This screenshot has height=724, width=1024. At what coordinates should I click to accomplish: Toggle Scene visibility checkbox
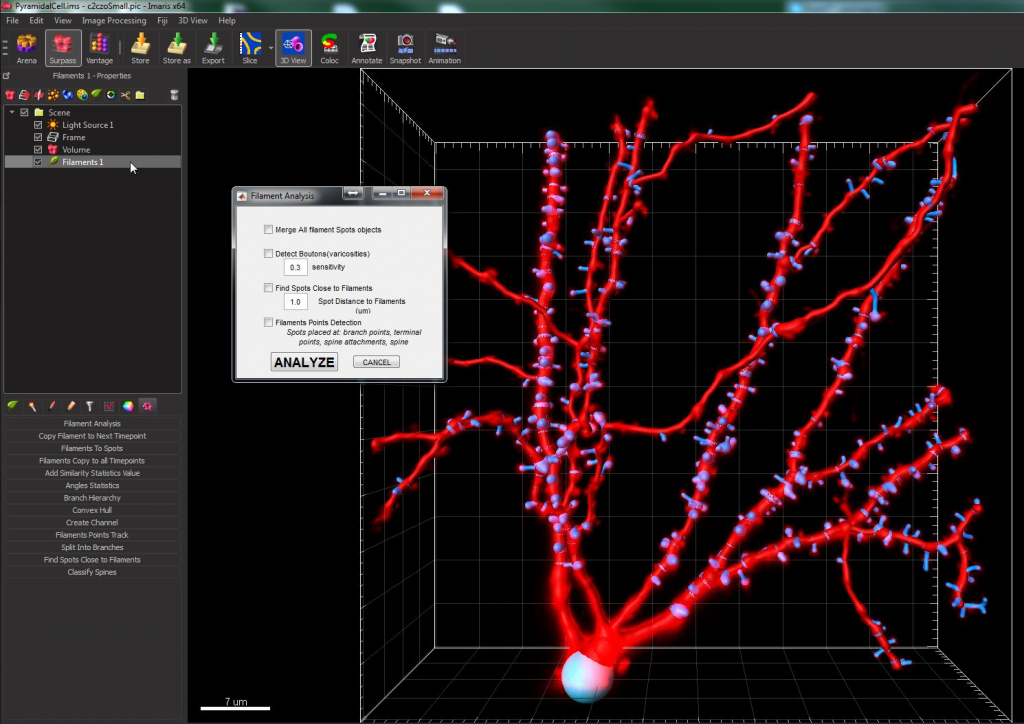tap(25, 112)
